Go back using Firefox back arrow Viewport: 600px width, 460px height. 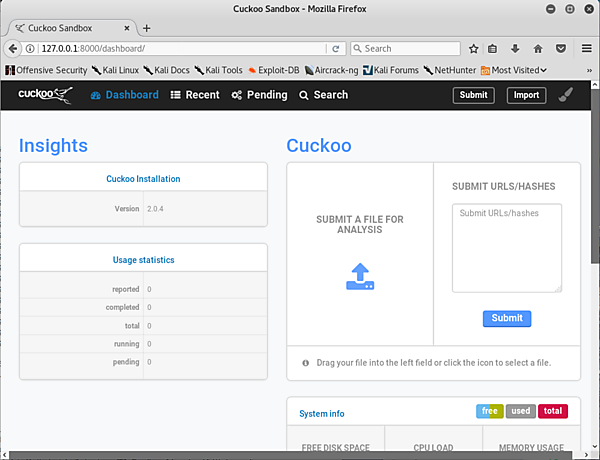[15, 48]
